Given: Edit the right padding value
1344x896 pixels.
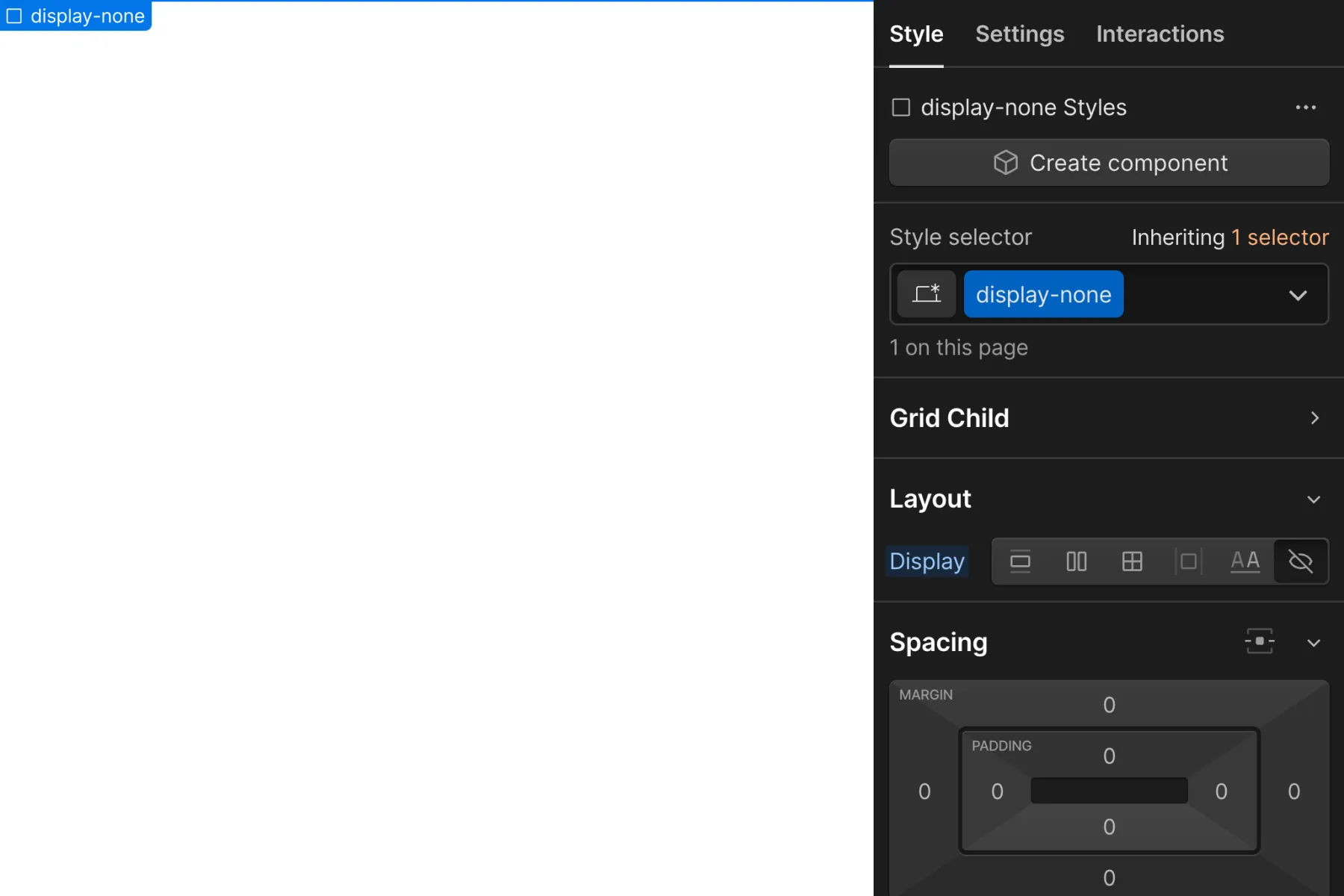Looking at the screenshot, I should (x=1221, y=791).
